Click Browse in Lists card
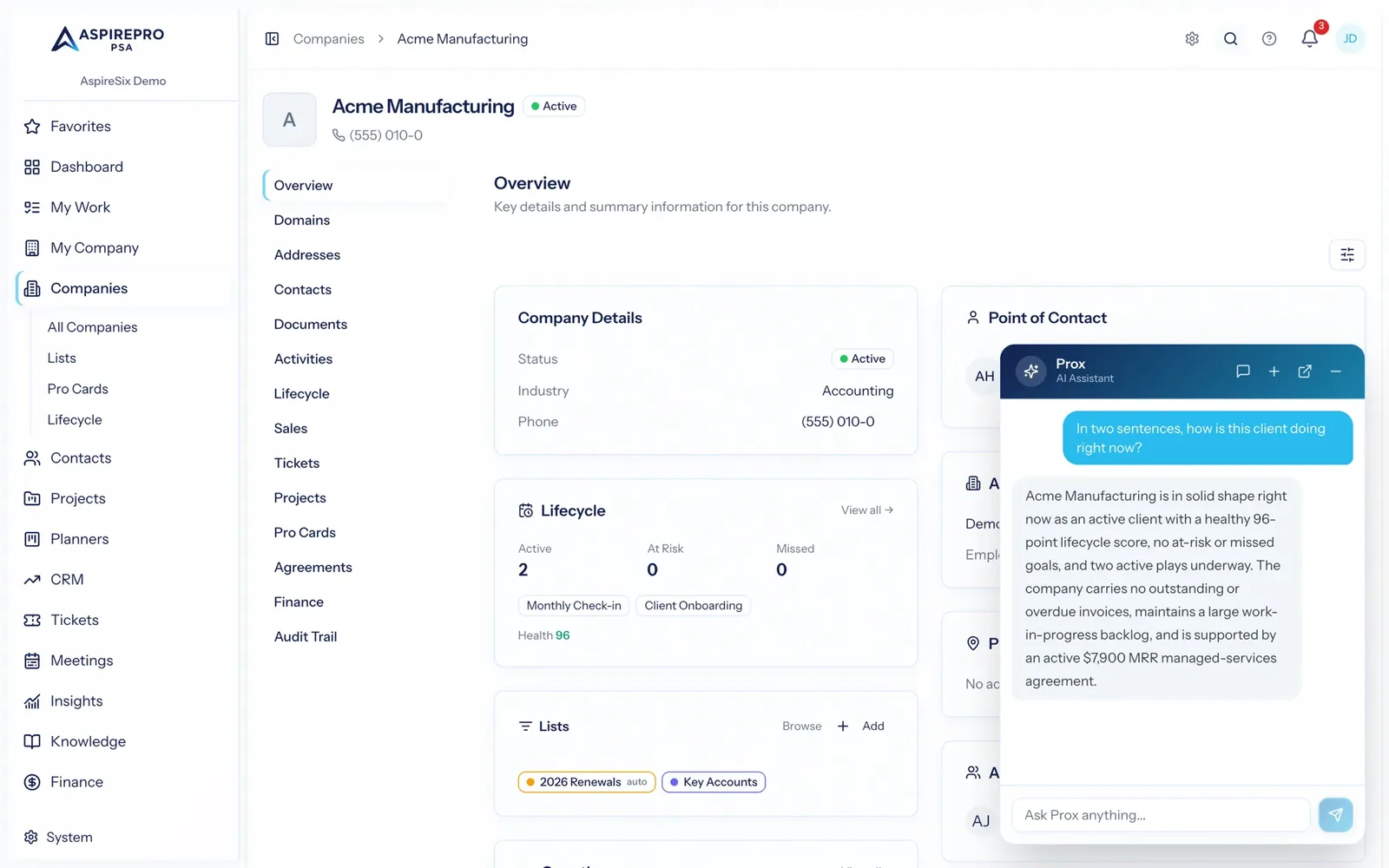This screenshot has width=1389, height=868. pos(801,727)
